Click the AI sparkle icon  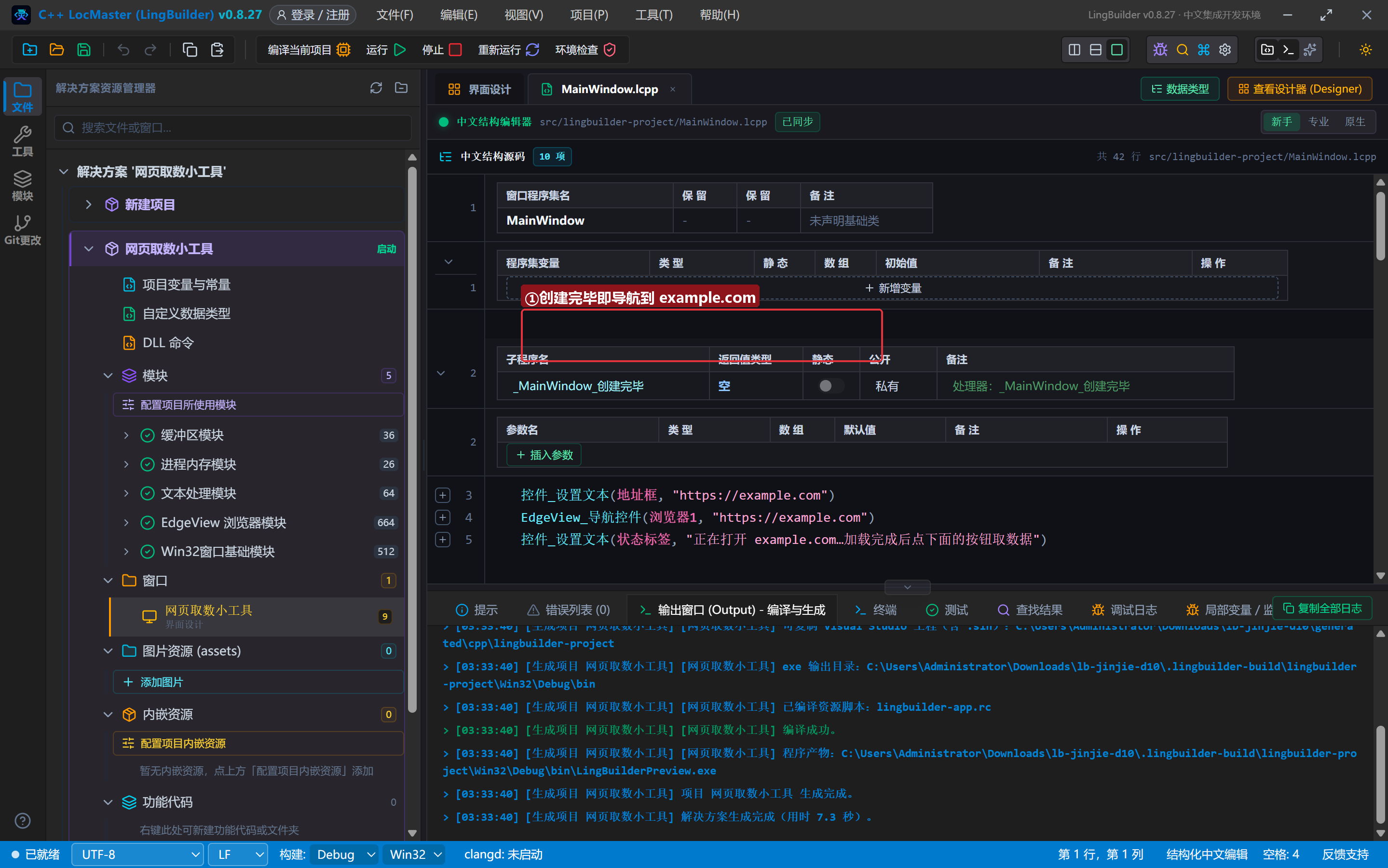[x=1310, y=49]
